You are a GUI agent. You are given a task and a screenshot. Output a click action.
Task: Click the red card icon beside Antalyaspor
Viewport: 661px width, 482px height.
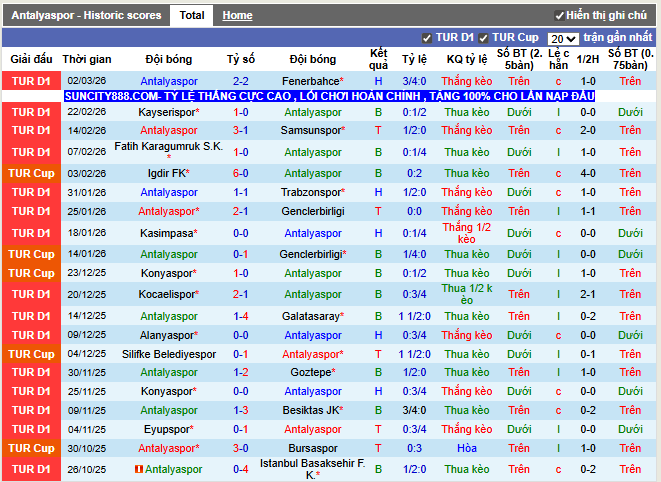tap(138, 469)
